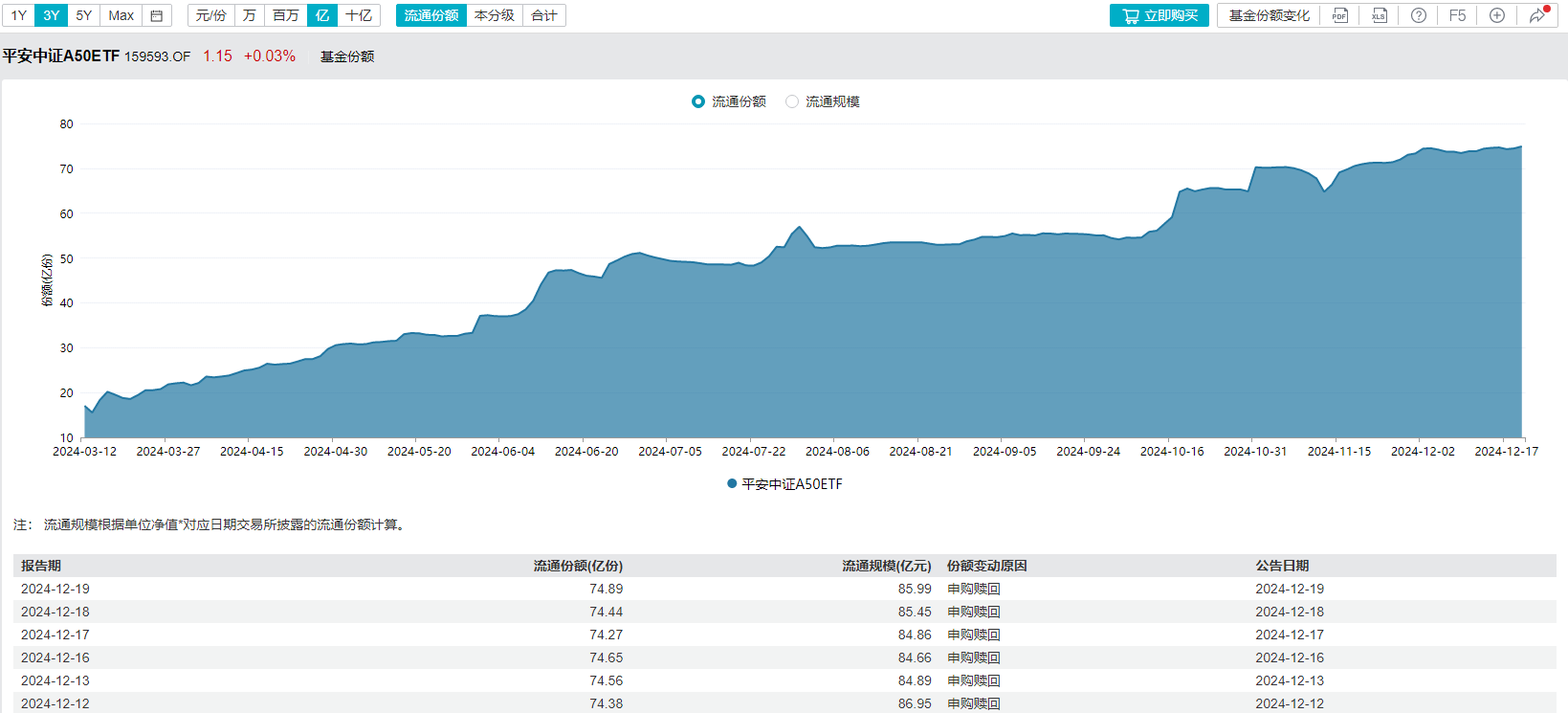The image size is (1568, 713).
Task: Open the calendar date range picker
Action: 157,15
